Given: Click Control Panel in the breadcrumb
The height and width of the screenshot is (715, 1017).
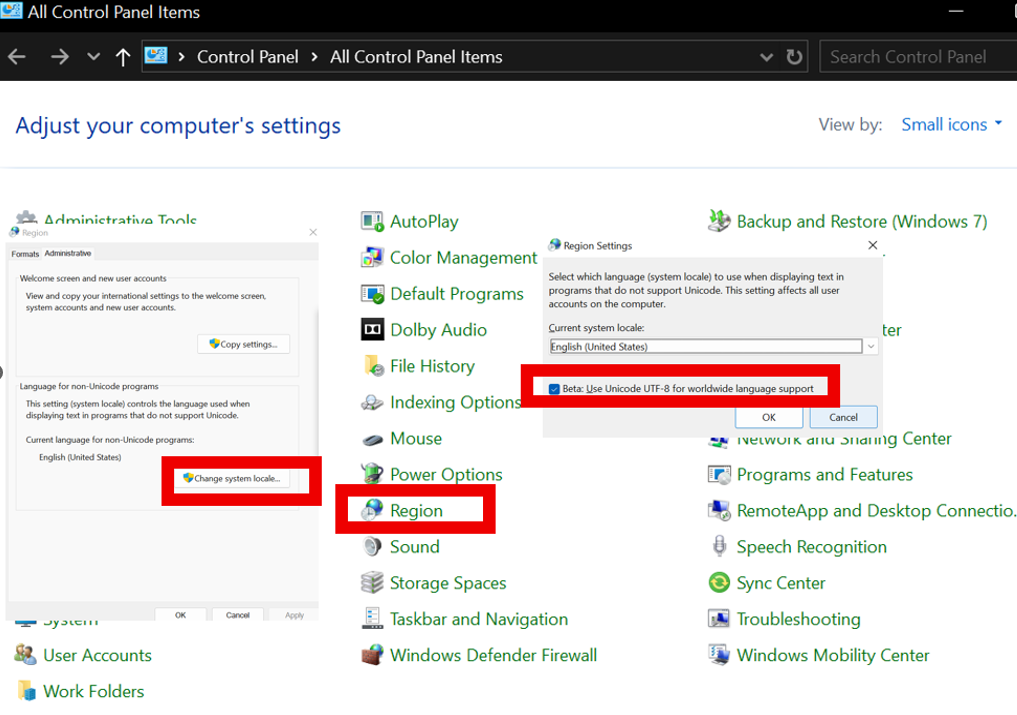Looking at the screenshot, I should (248, 57).
